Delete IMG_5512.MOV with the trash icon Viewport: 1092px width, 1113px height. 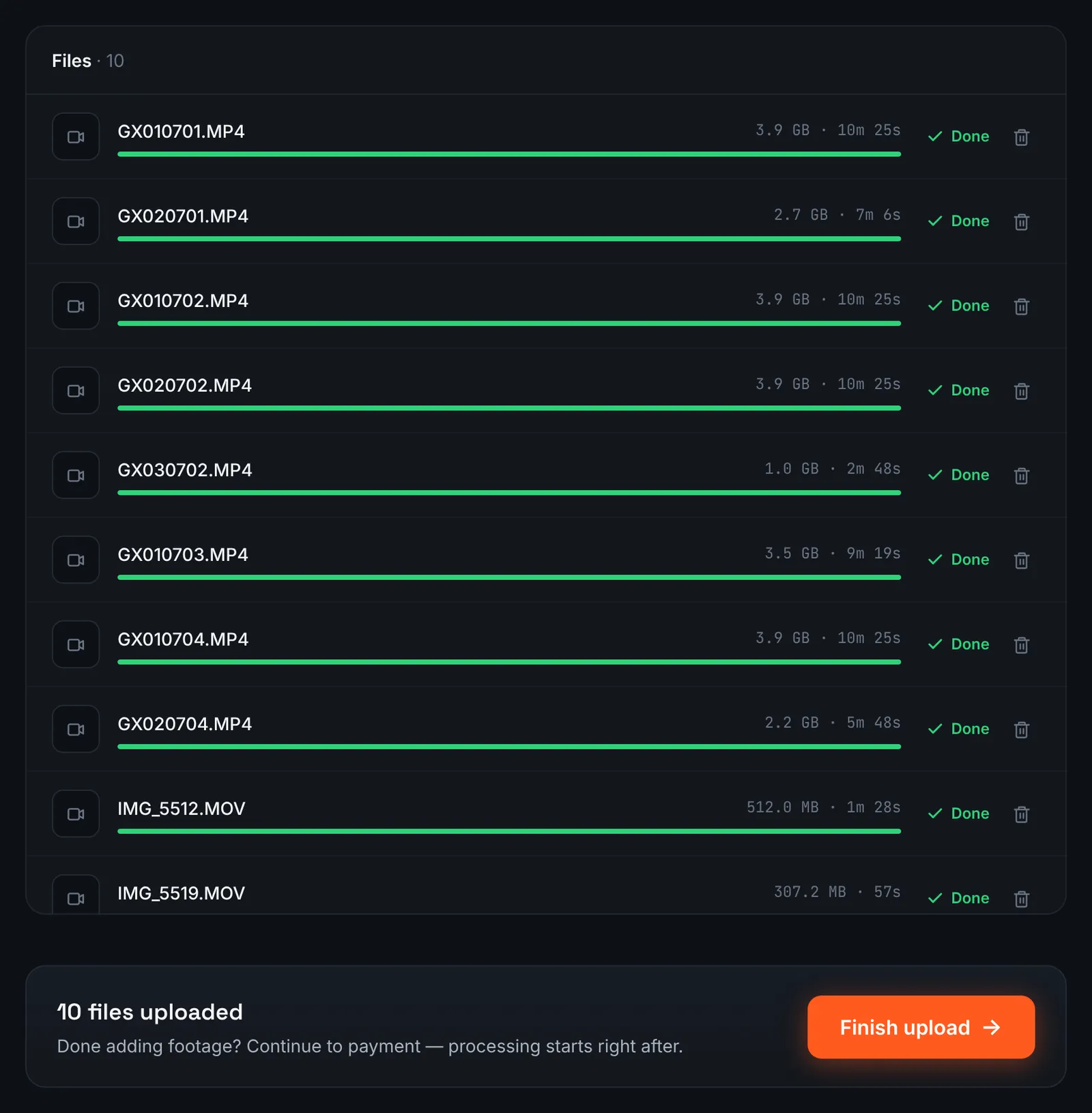tap(1021, 814)
